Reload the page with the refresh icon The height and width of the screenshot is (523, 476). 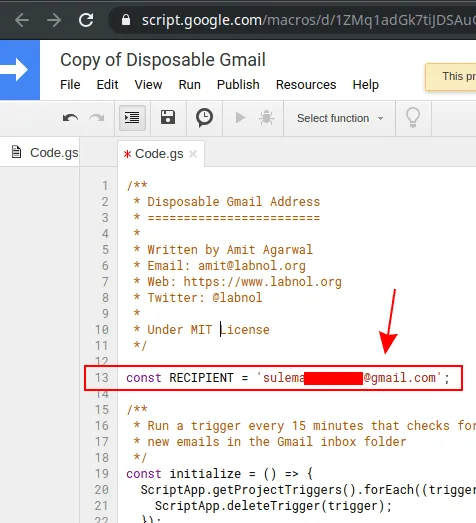[86, 20]
